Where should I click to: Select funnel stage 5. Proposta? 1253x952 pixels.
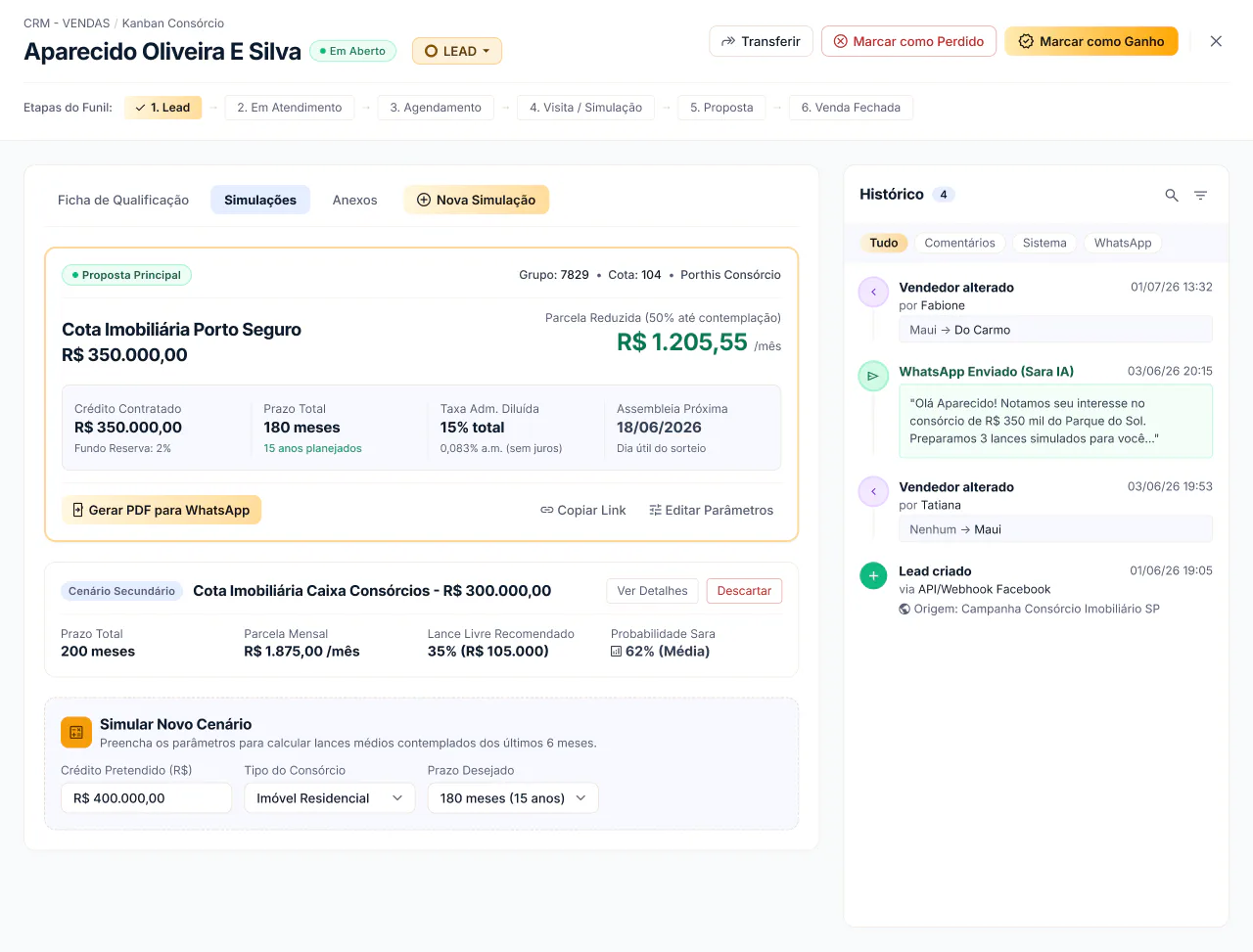coord(721,108)
